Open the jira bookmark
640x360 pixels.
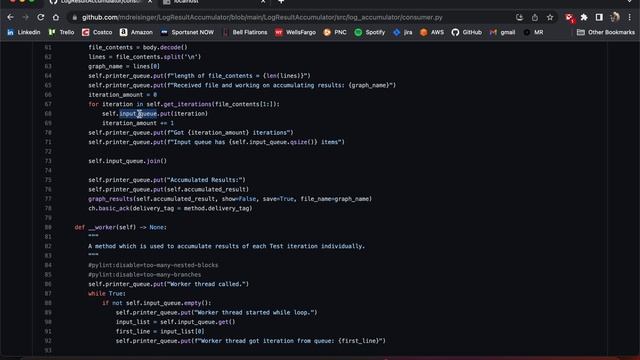coord(403,32)
